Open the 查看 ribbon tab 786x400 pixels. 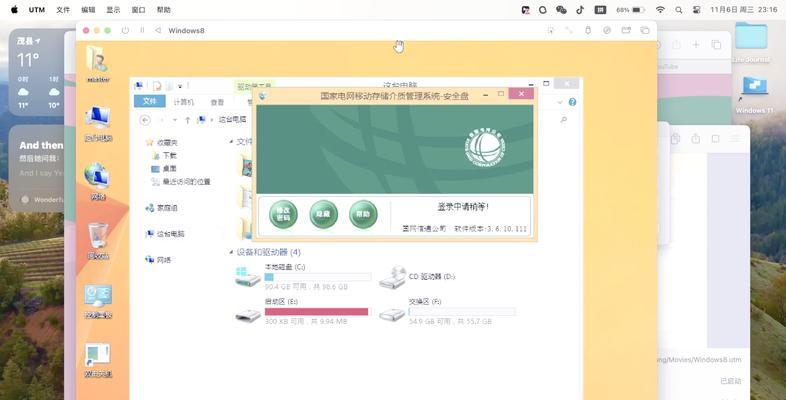click(x=217, y=102)
